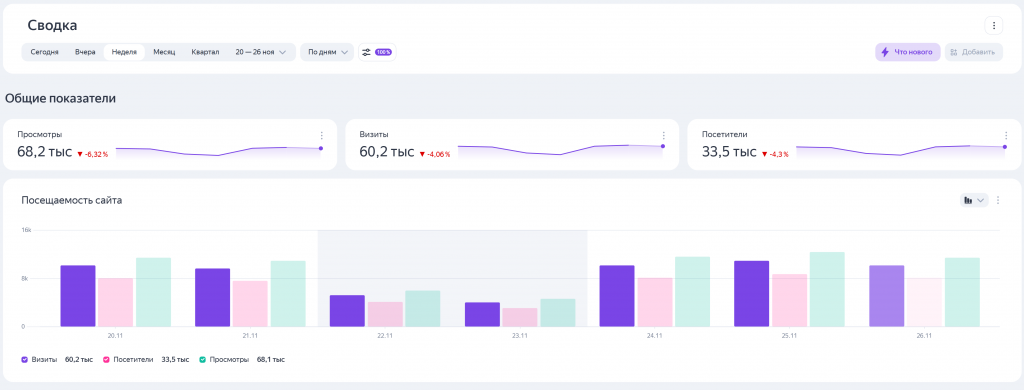Open the Визиты card three-dot menu

click(x=664, y=136)
